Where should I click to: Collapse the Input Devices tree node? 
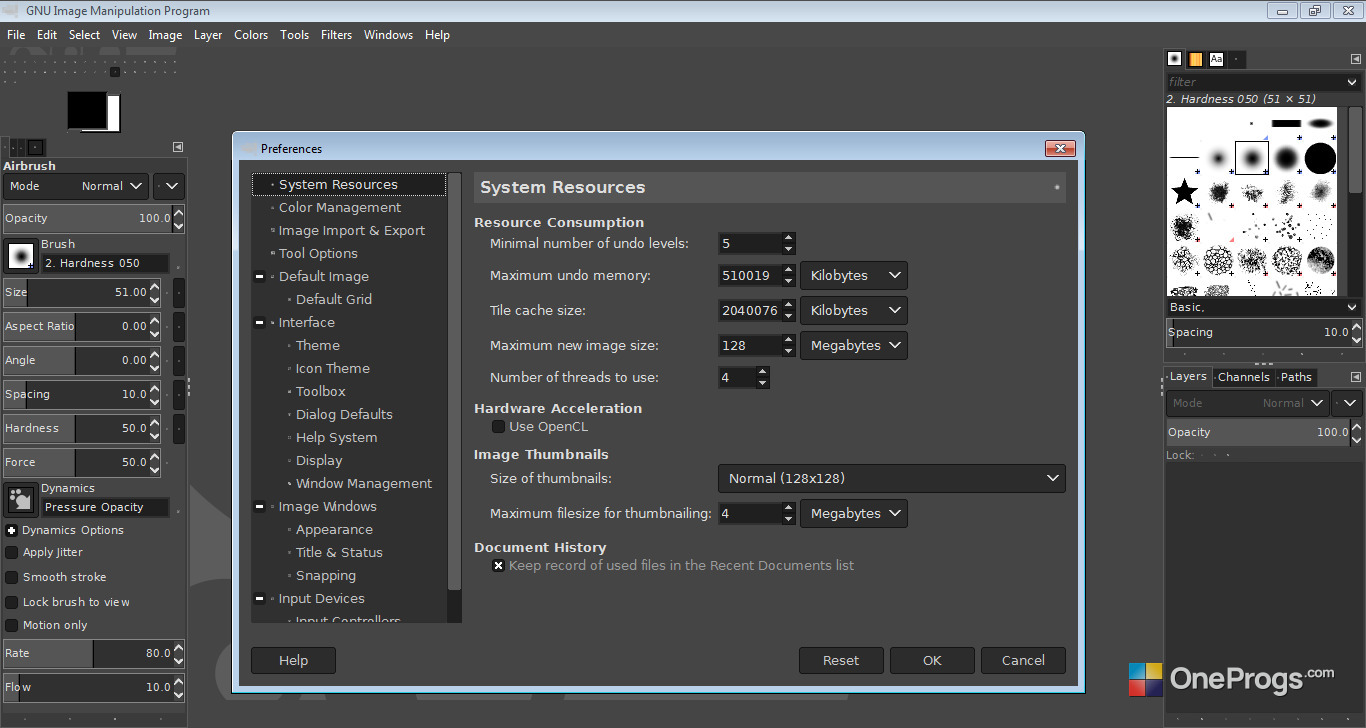[260, 599]
